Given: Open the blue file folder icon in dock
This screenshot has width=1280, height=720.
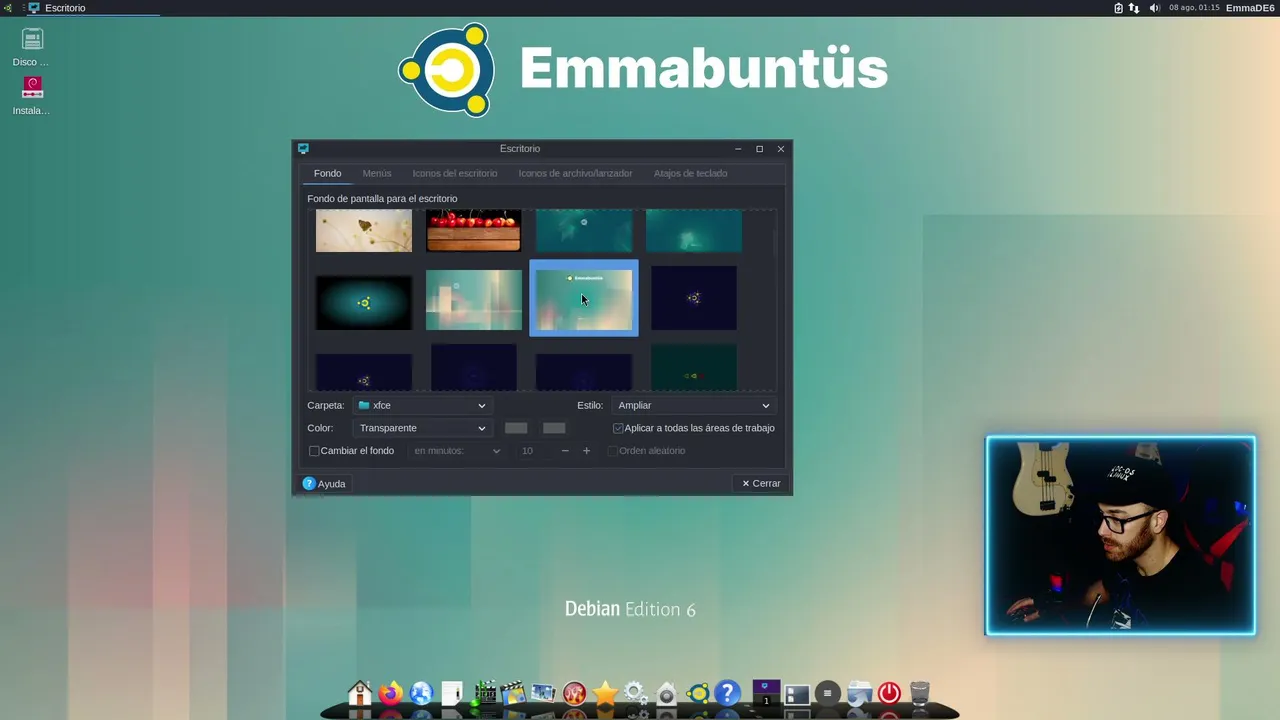Looking at the screenshot, I should click(859, 692).
